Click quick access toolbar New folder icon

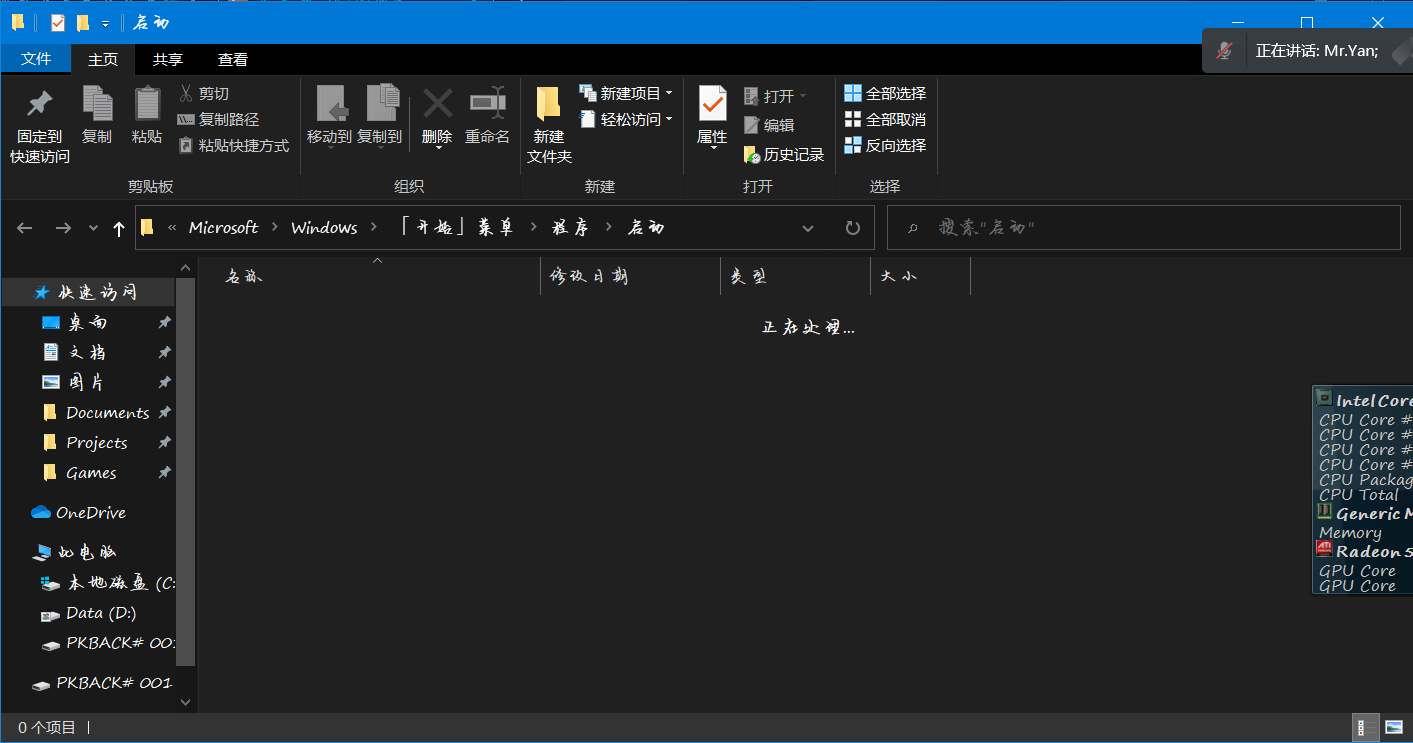pyautogui.click(x=84, y=22)
